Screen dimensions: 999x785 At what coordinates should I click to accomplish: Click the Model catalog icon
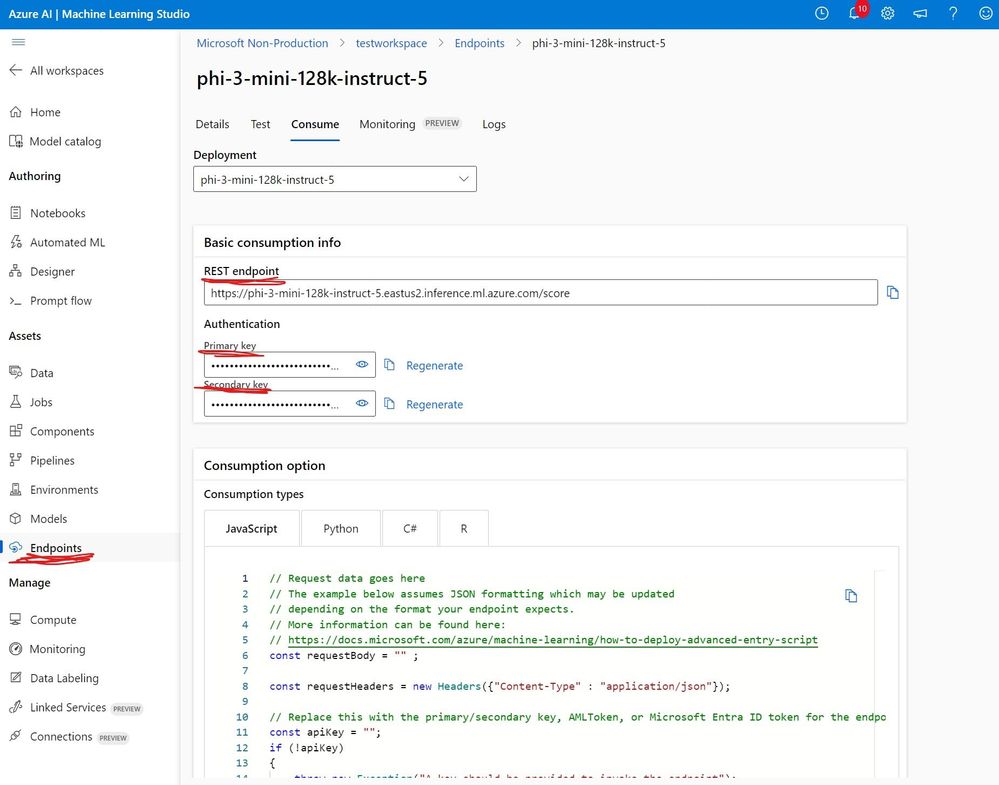[x=16, y=141]
